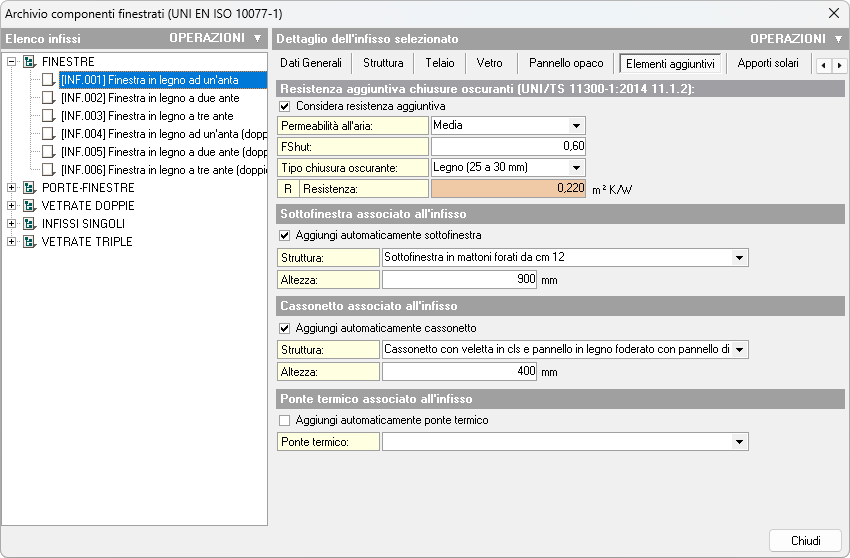Screen dimensions: 850x558
Task: Expand the PORTE-FINESTRE tree node
Action: coord(12,188)
